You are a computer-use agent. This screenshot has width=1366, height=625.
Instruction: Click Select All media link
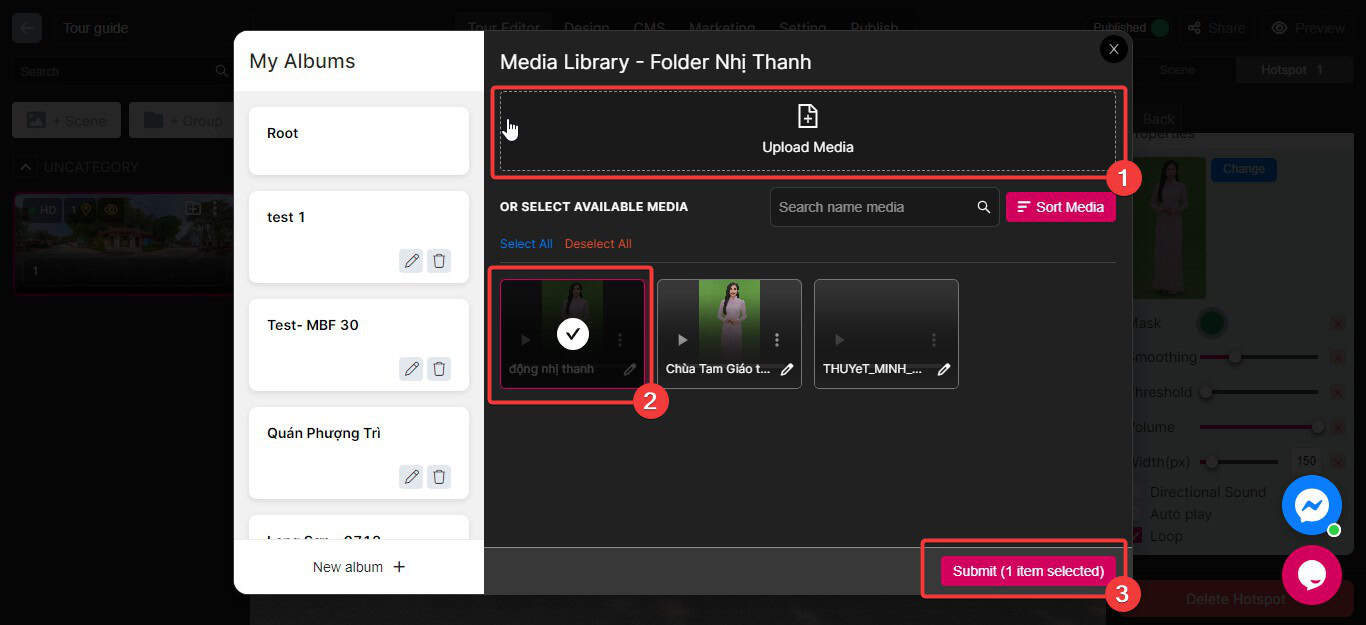click(x=526, y=244)
